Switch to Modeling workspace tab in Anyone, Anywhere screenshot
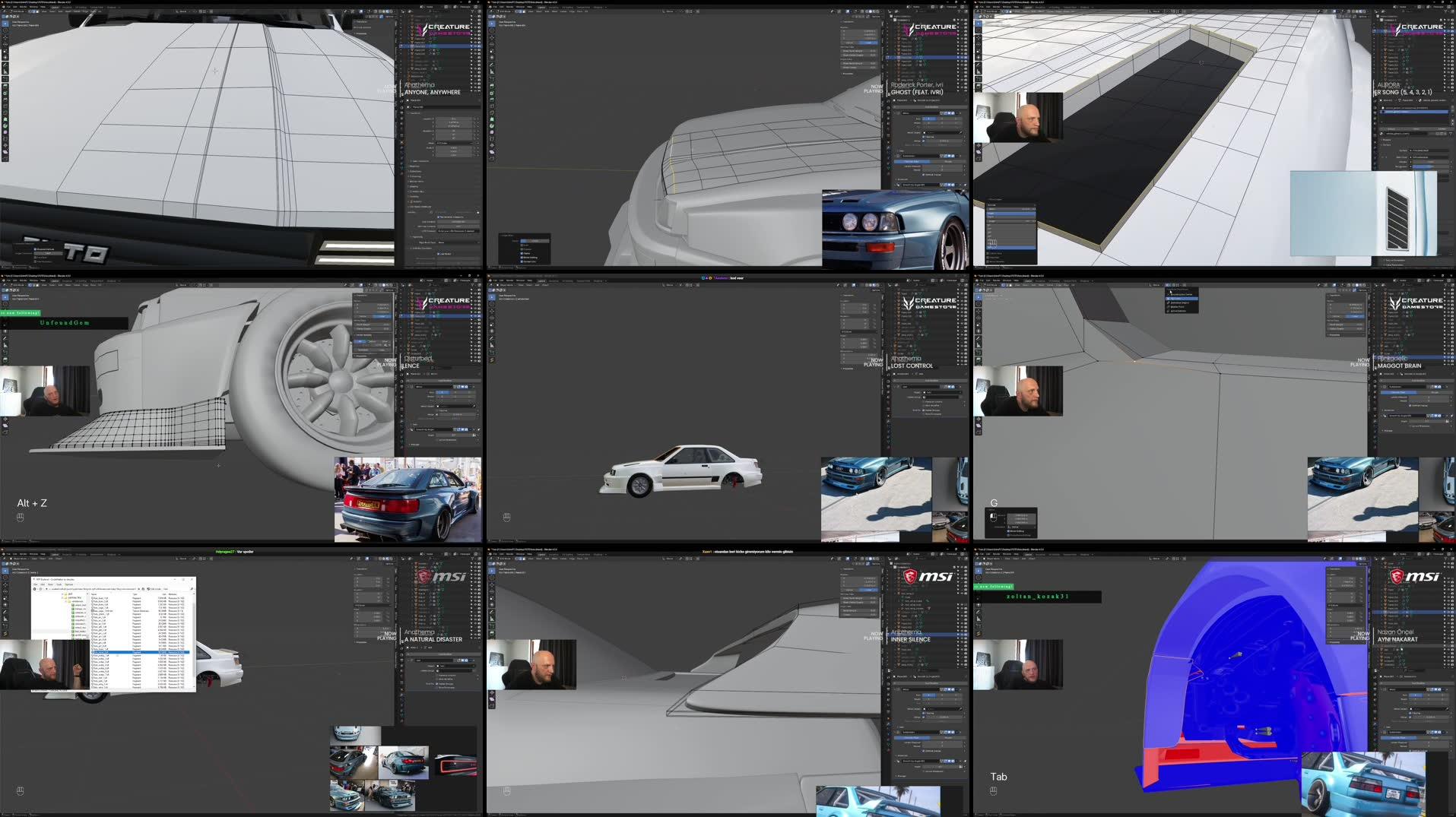Image resolution: width=1456 pixels, height=817 pixels. pyautogui.click(x=67, y=7)
